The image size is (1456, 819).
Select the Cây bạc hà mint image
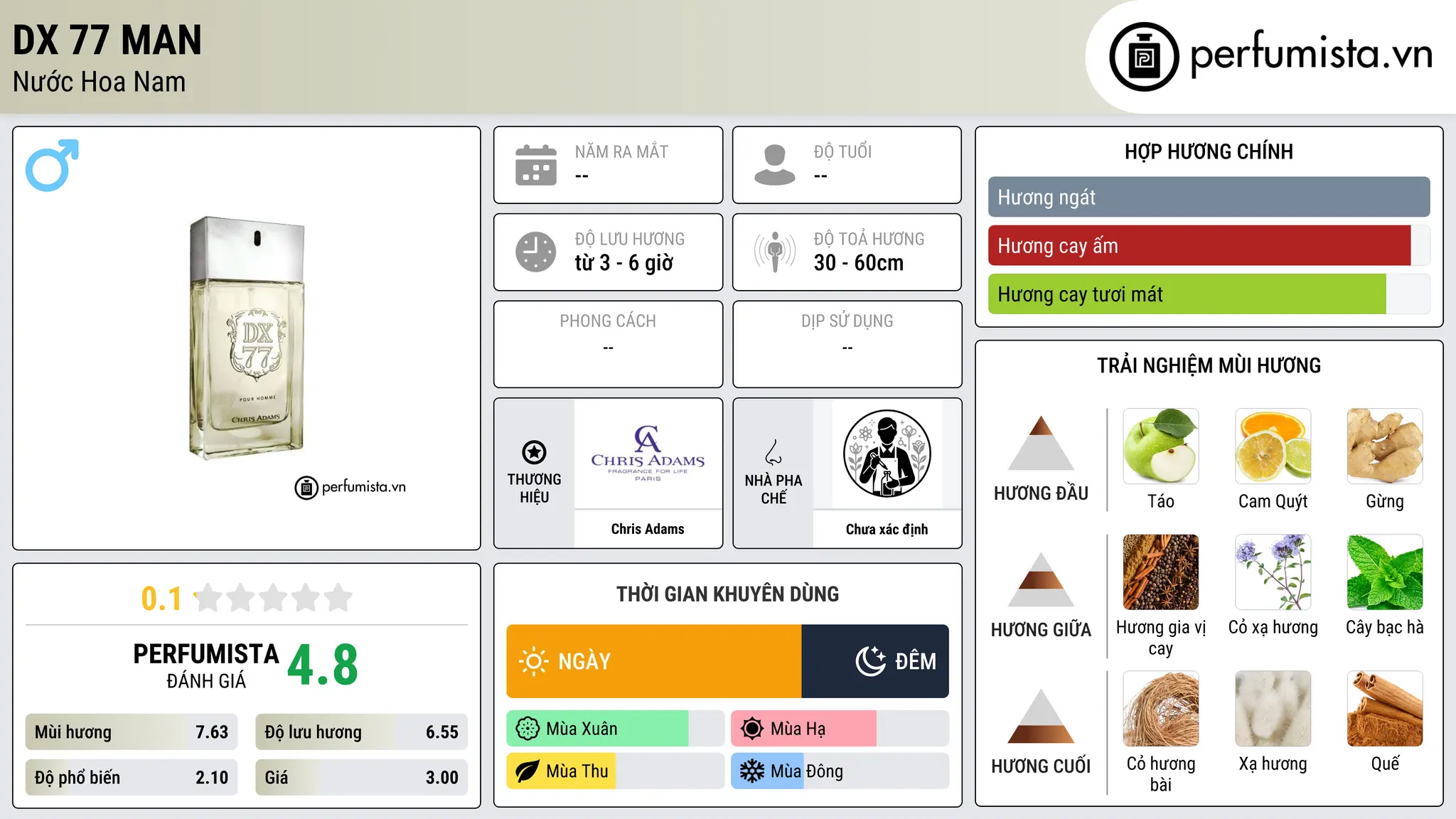(1385, 572)
